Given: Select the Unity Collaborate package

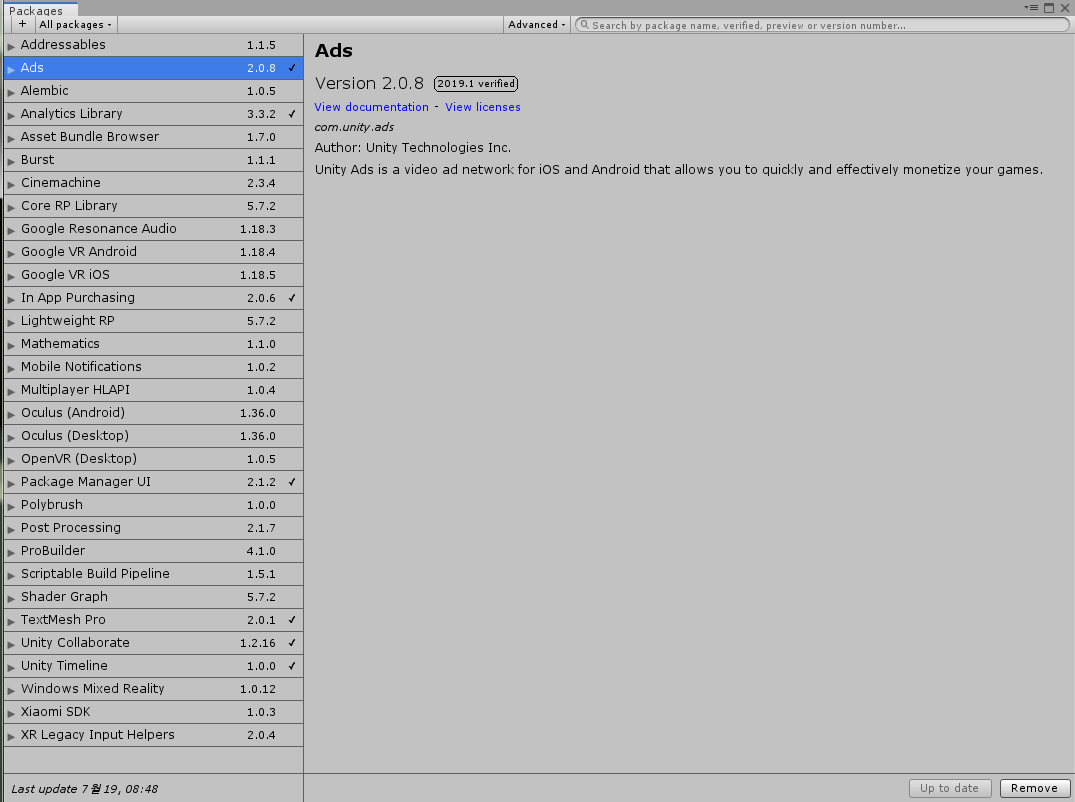Looking at the screenshot, I should pos(154,642).
